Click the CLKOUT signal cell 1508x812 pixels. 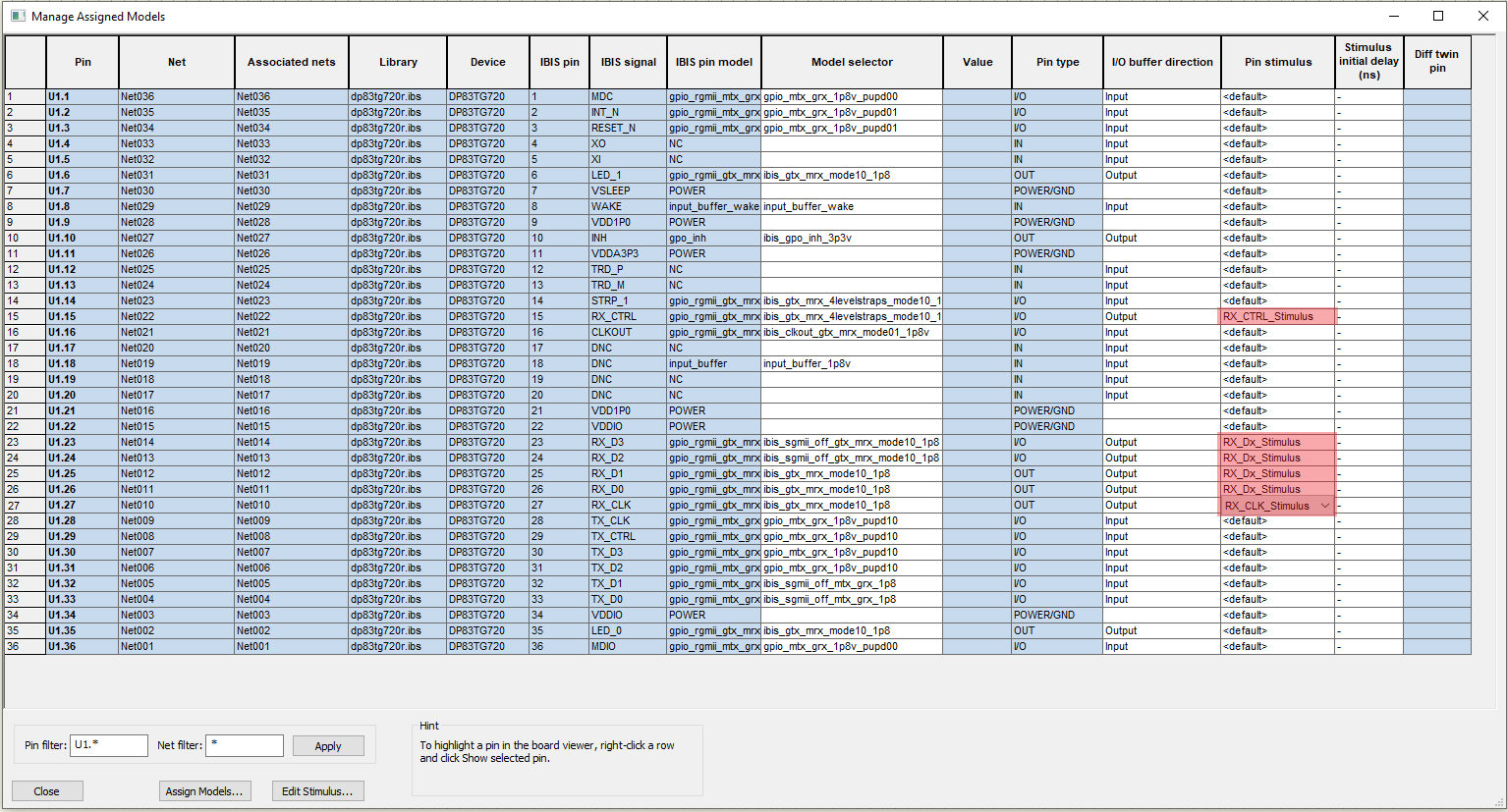(x=629, y=332)
